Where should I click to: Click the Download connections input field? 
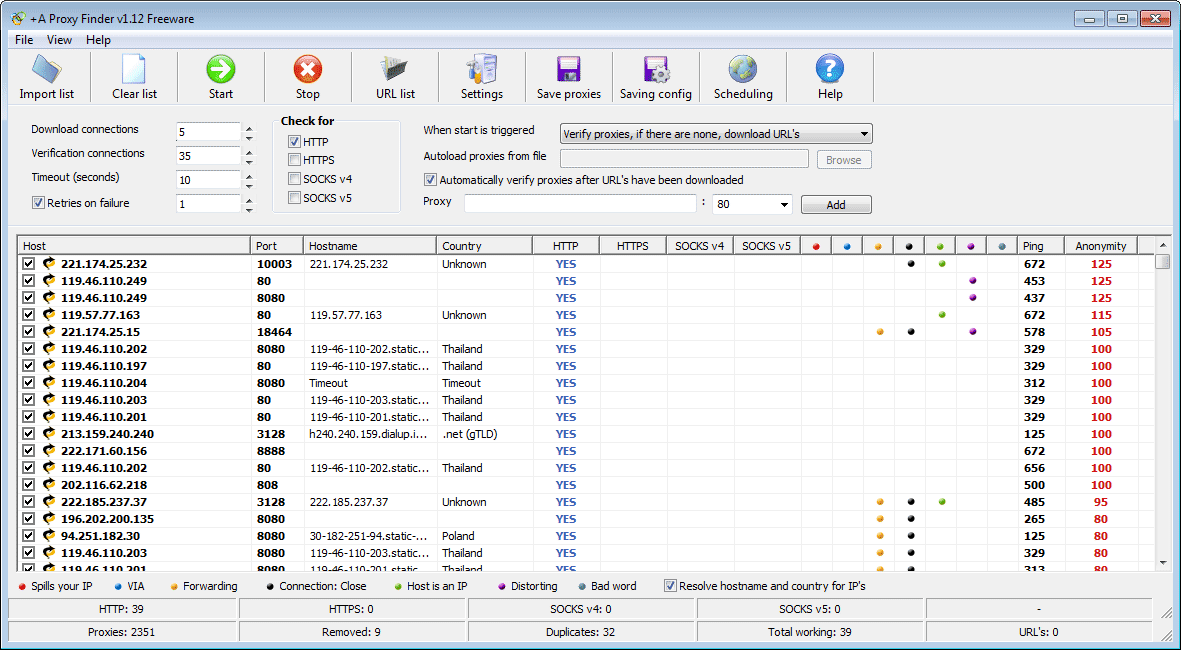pos(209,132)
